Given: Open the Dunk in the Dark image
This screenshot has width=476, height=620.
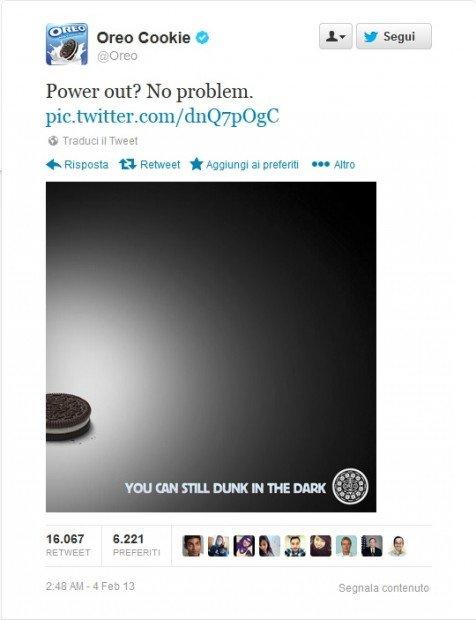Looking at the screenshot, I should point(211,347).
